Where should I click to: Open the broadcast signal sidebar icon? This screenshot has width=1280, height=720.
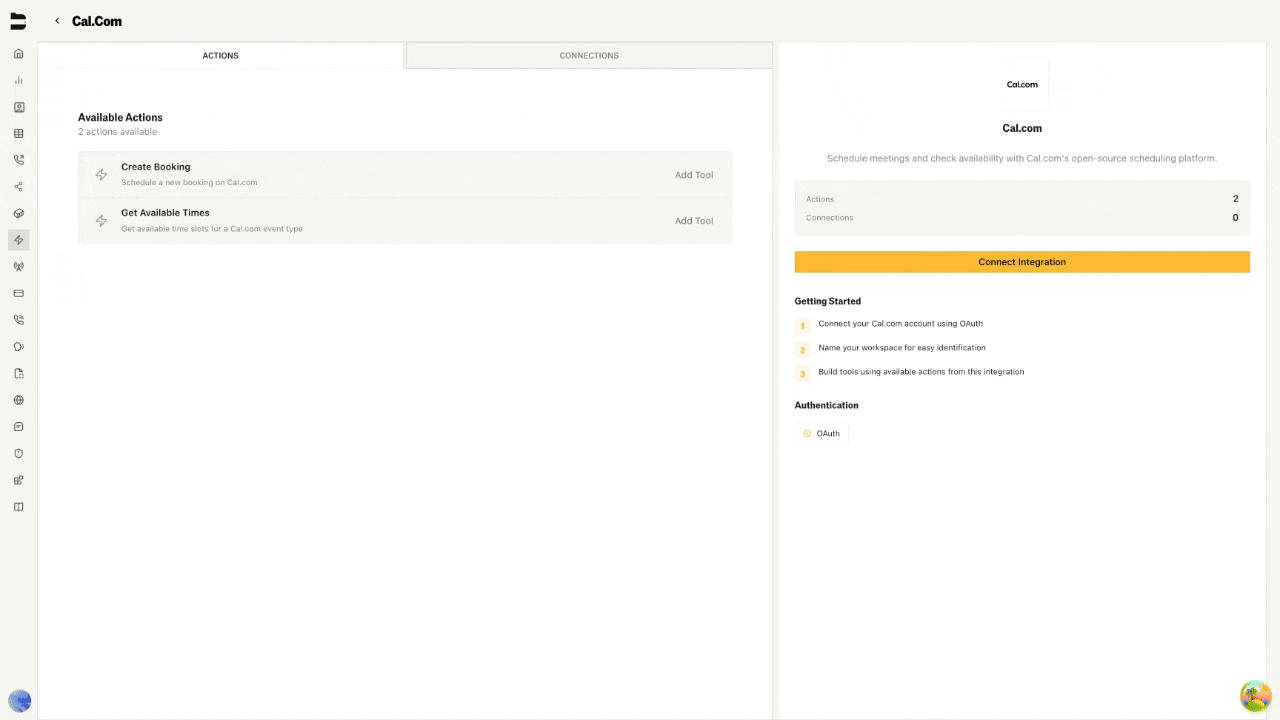(18, 267)
